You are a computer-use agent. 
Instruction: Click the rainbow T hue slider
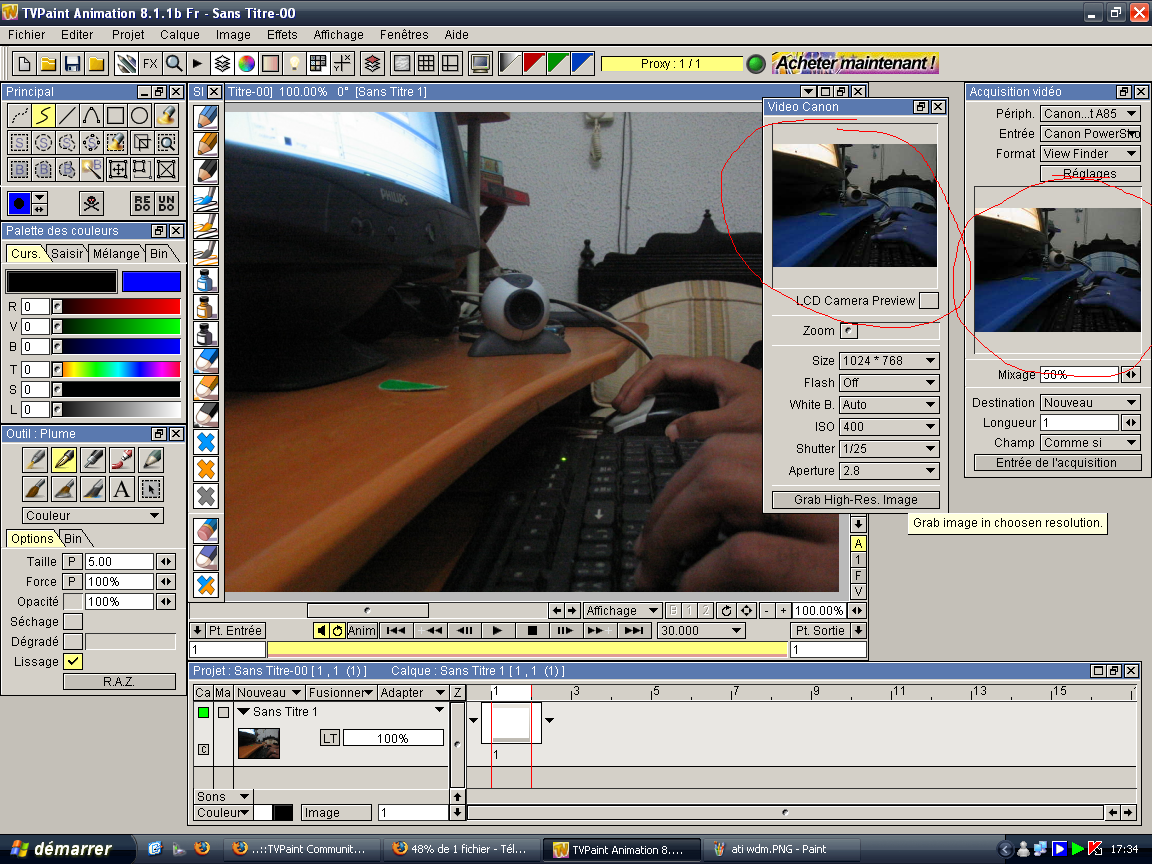[x=117, y=369]
